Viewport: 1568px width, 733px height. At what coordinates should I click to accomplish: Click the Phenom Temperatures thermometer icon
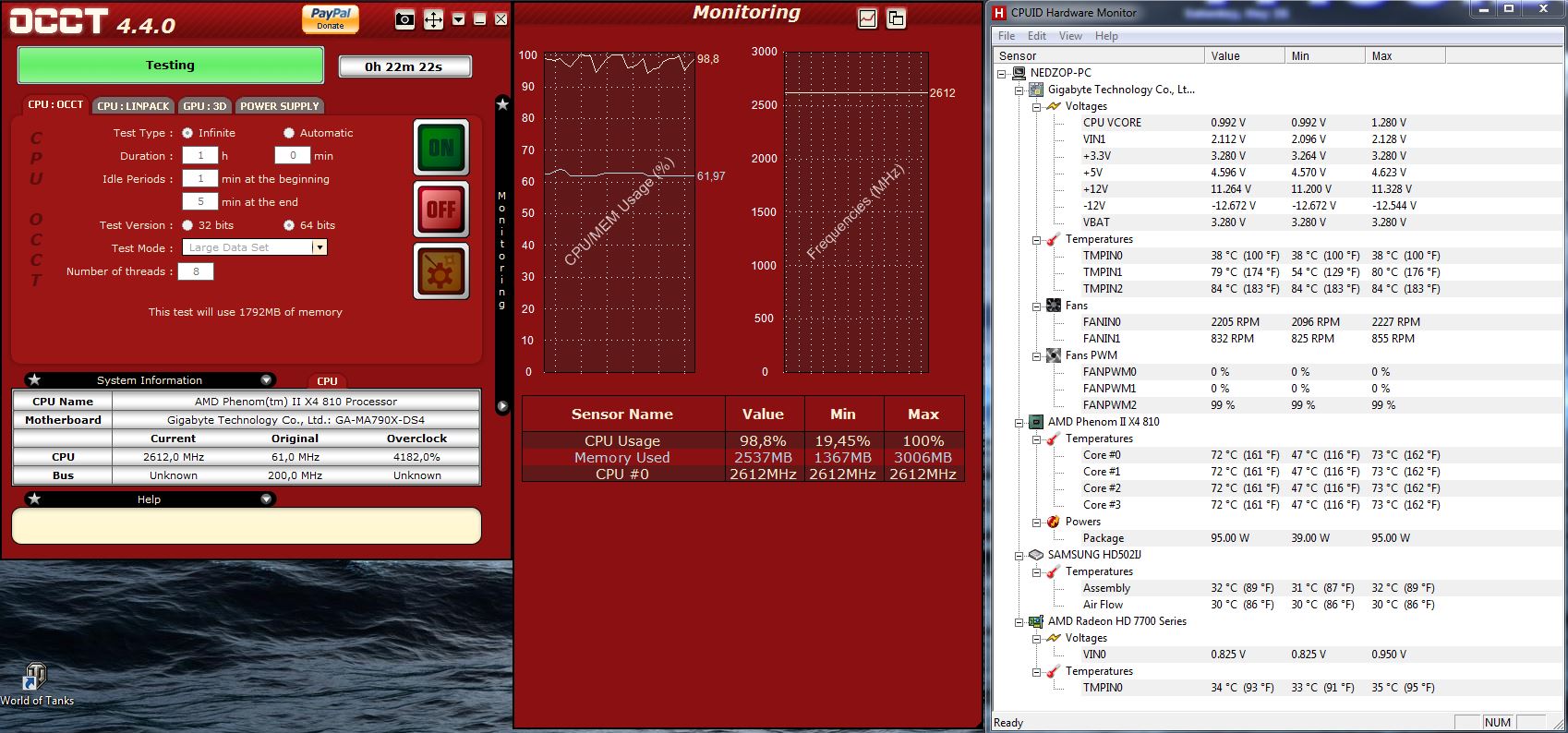[x=1053, y=439]
